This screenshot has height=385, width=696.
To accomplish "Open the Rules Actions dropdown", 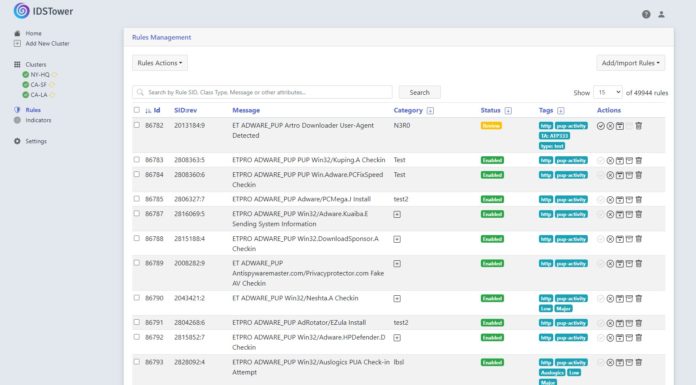I will (x=160, y=63).
